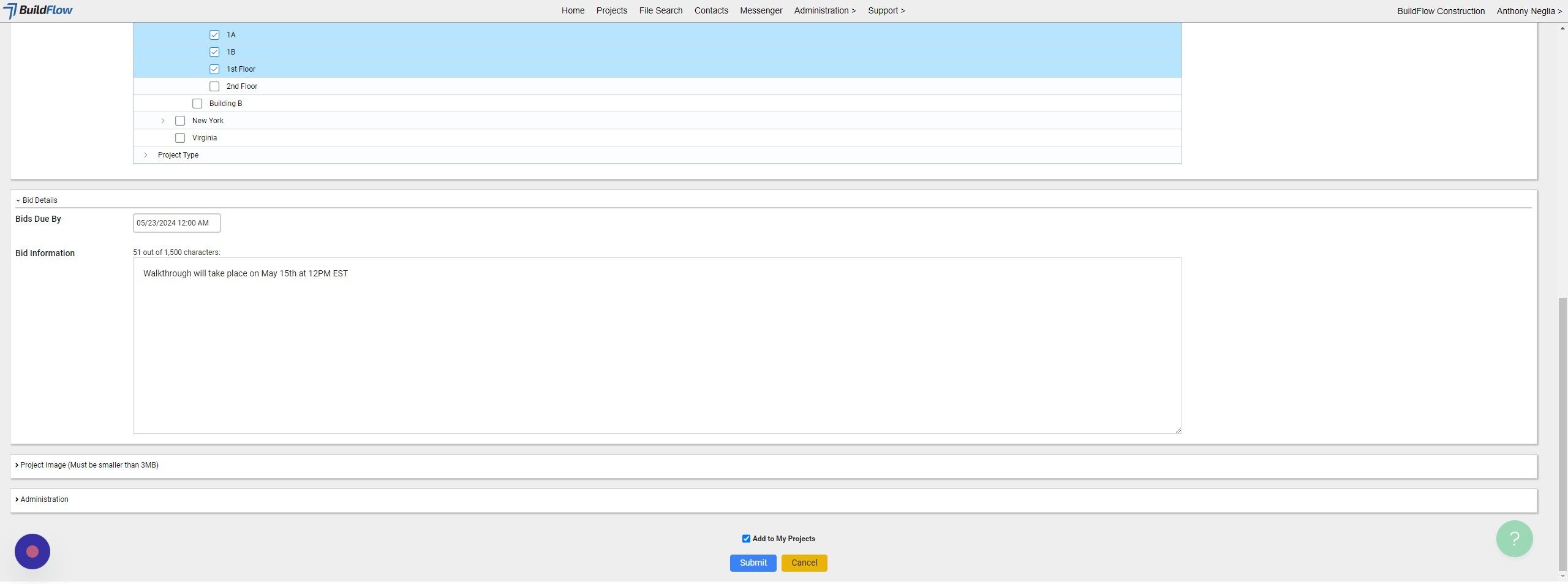Check the New York checkbox
The height and width of the screenshot is (584, 1568).
[180, 121]
